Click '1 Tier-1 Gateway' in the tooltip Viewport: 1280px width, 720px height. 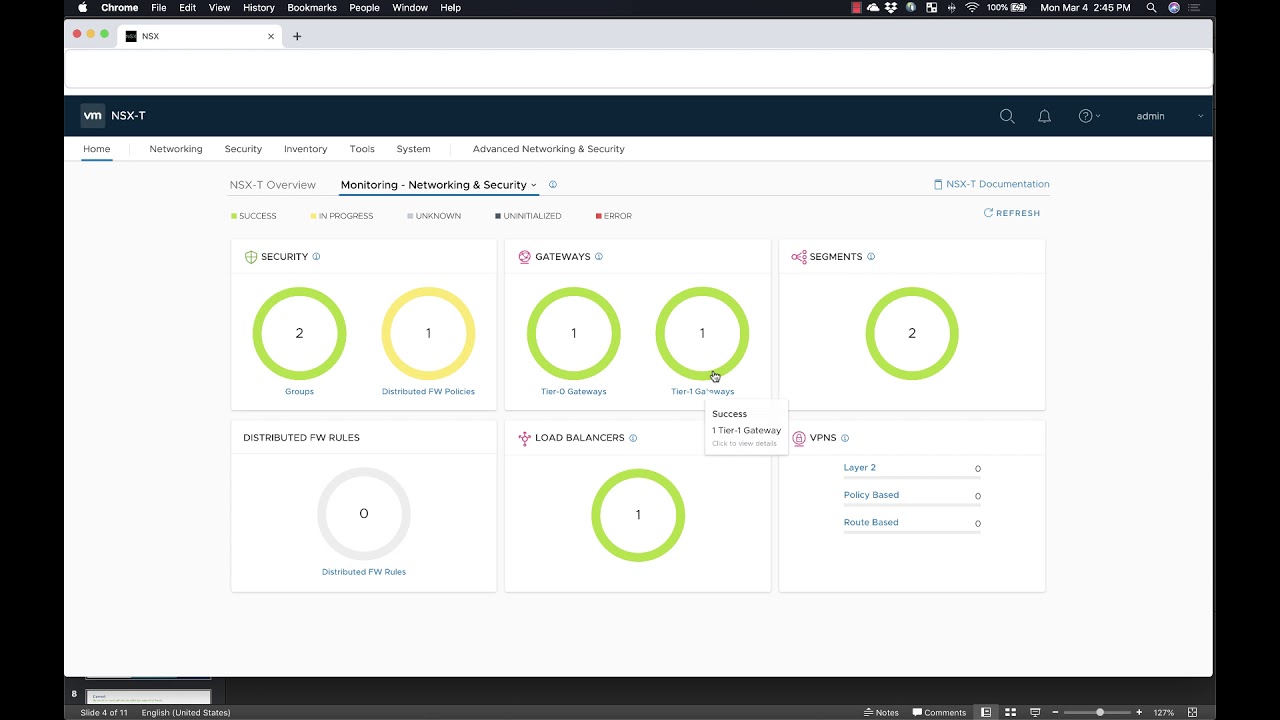click(x=747, y=431)
